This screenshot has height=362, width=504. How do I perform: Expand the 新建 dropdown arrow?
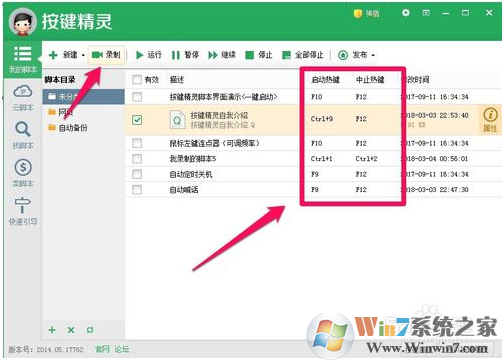(x=83, y=55)
